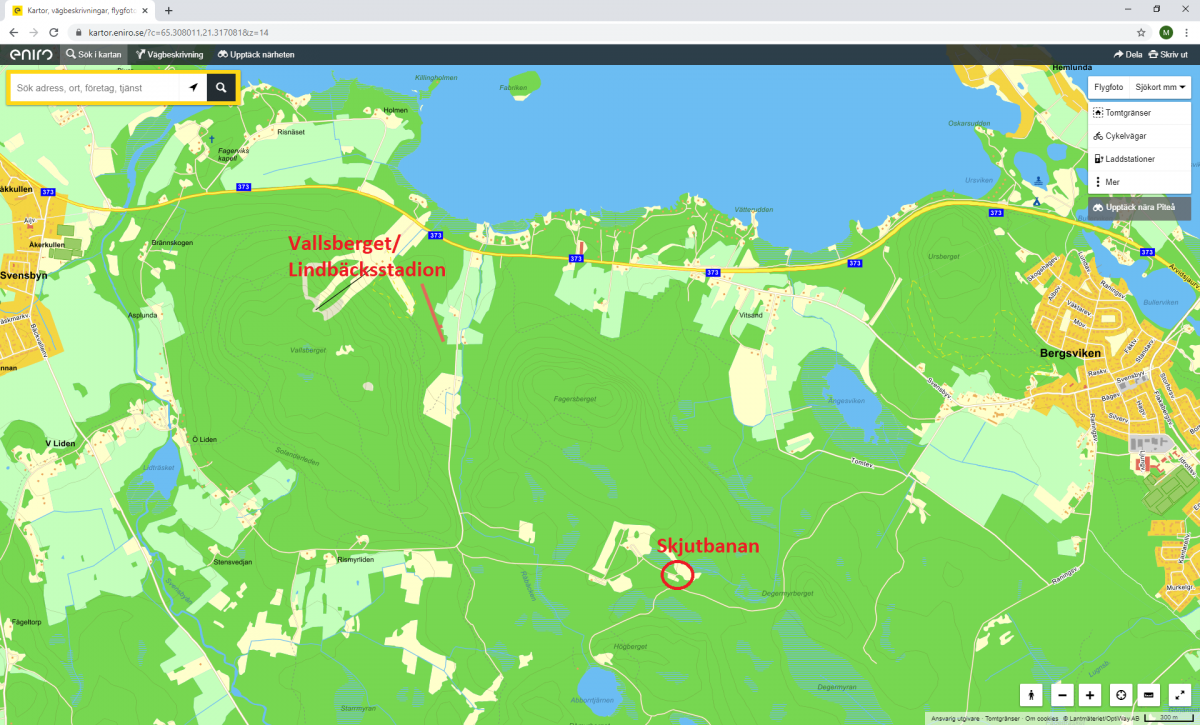Focus the Sök adress search field
The width and height of the screenshot is (1200, 725).
[x=95, y=88]
